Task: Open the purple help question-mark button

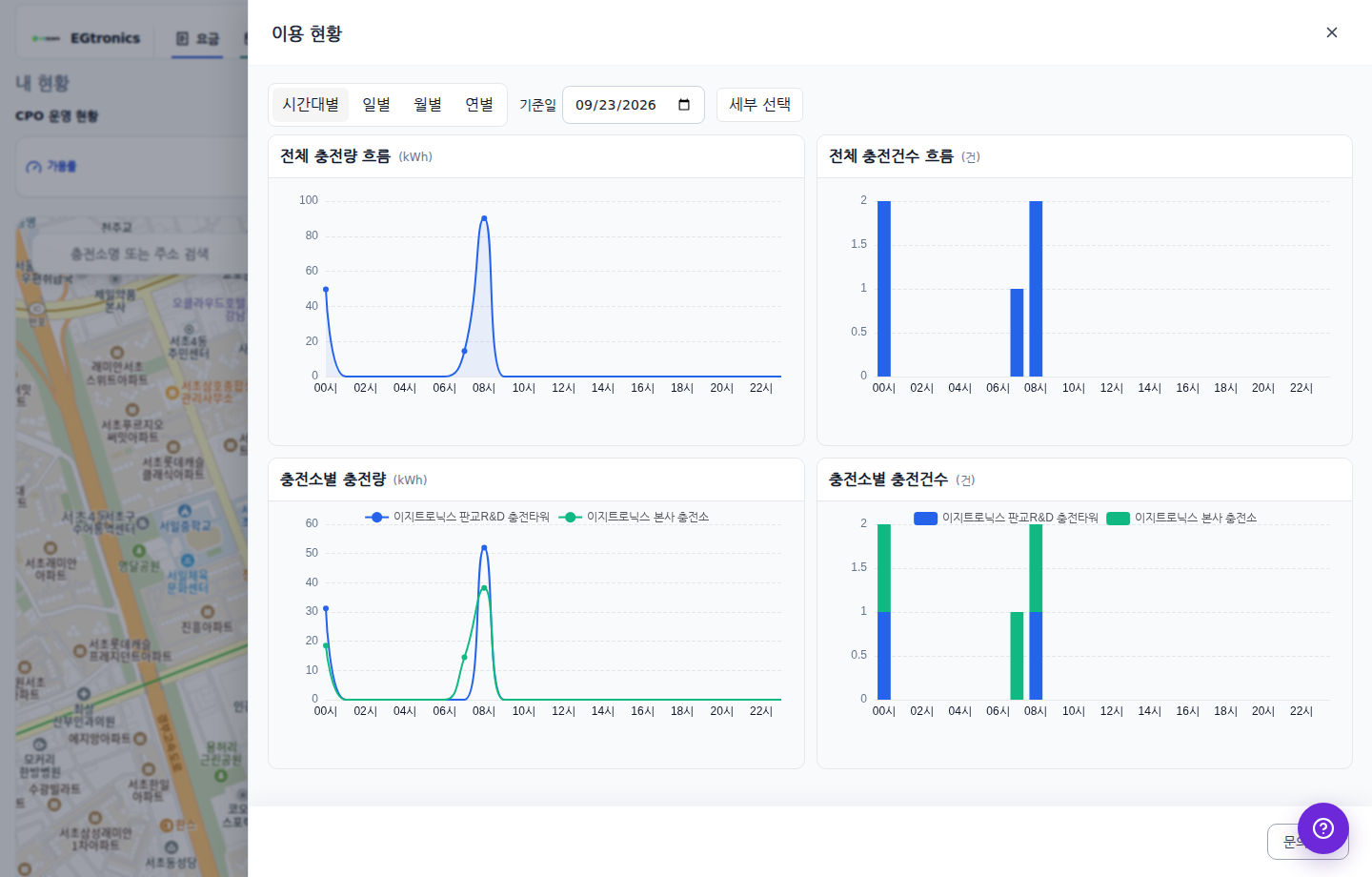Action: pyautogui.click(x=1323, y=828)
